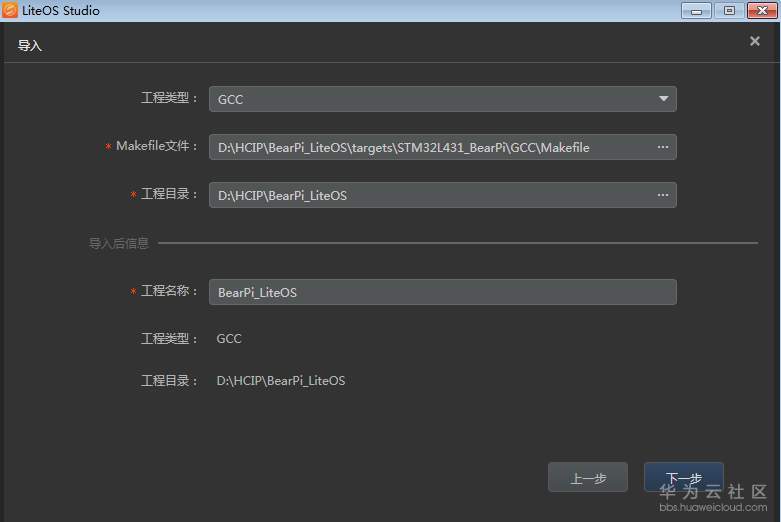Open the 工程类型 GCC dropdown
This screenshot has width=781, height=522.
click(442, 99)
